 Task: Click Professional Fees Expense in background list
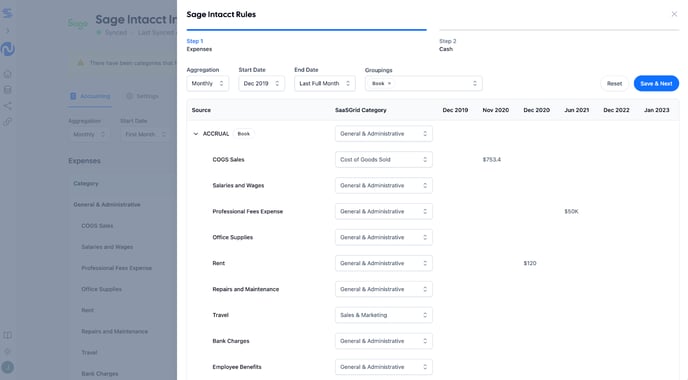click(x=116, y=268)
